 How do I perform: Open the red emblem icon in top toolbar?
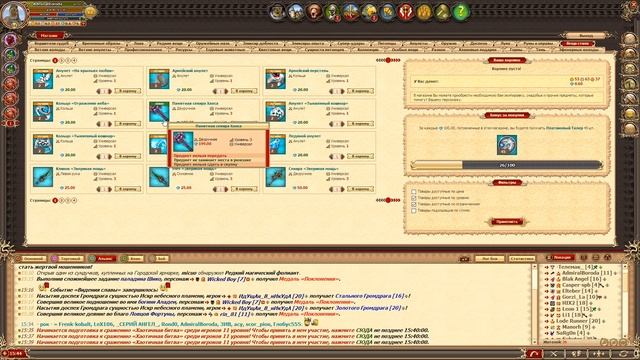click(x=406, y=12)
